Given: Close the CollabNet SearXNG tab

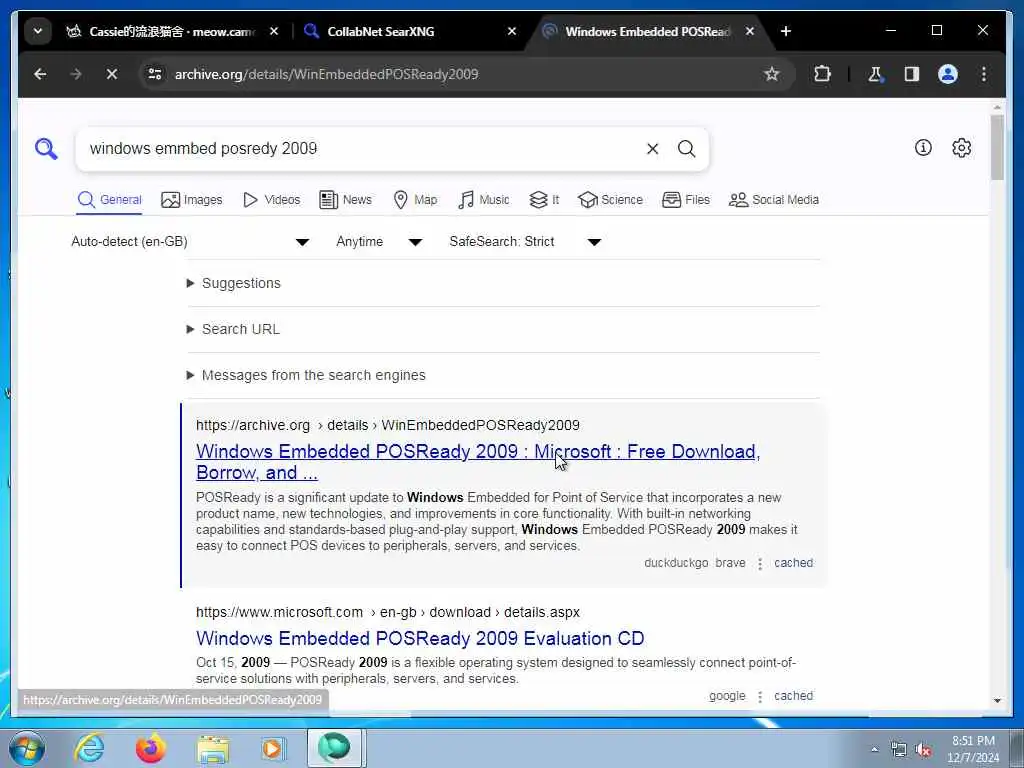Looking at the screenshot, I should pyautogui.click(x=512, y=31).
